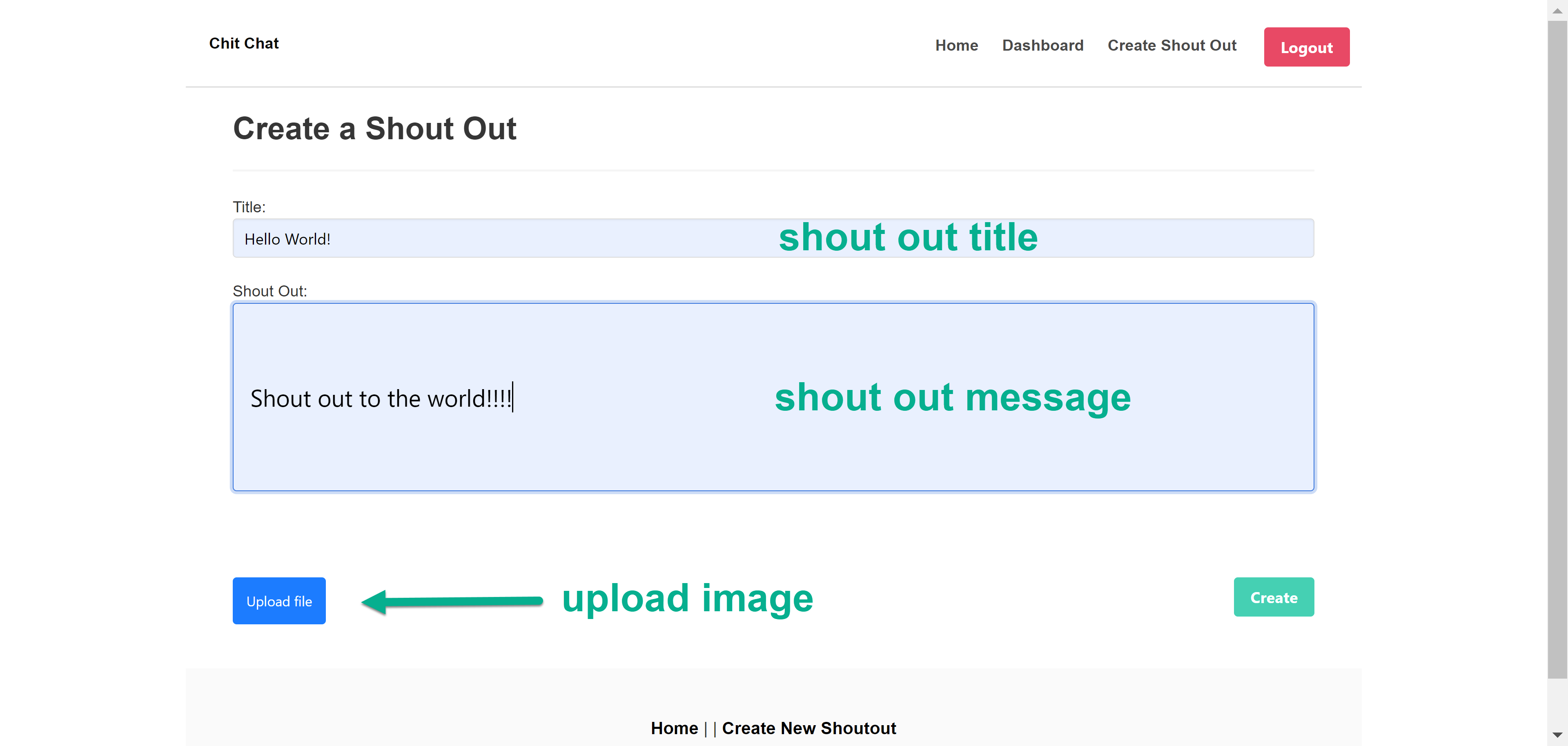This screenshot has height=746, width=1568.
Task: Click the Chit Chat brand link
Action: coord(243,43)
